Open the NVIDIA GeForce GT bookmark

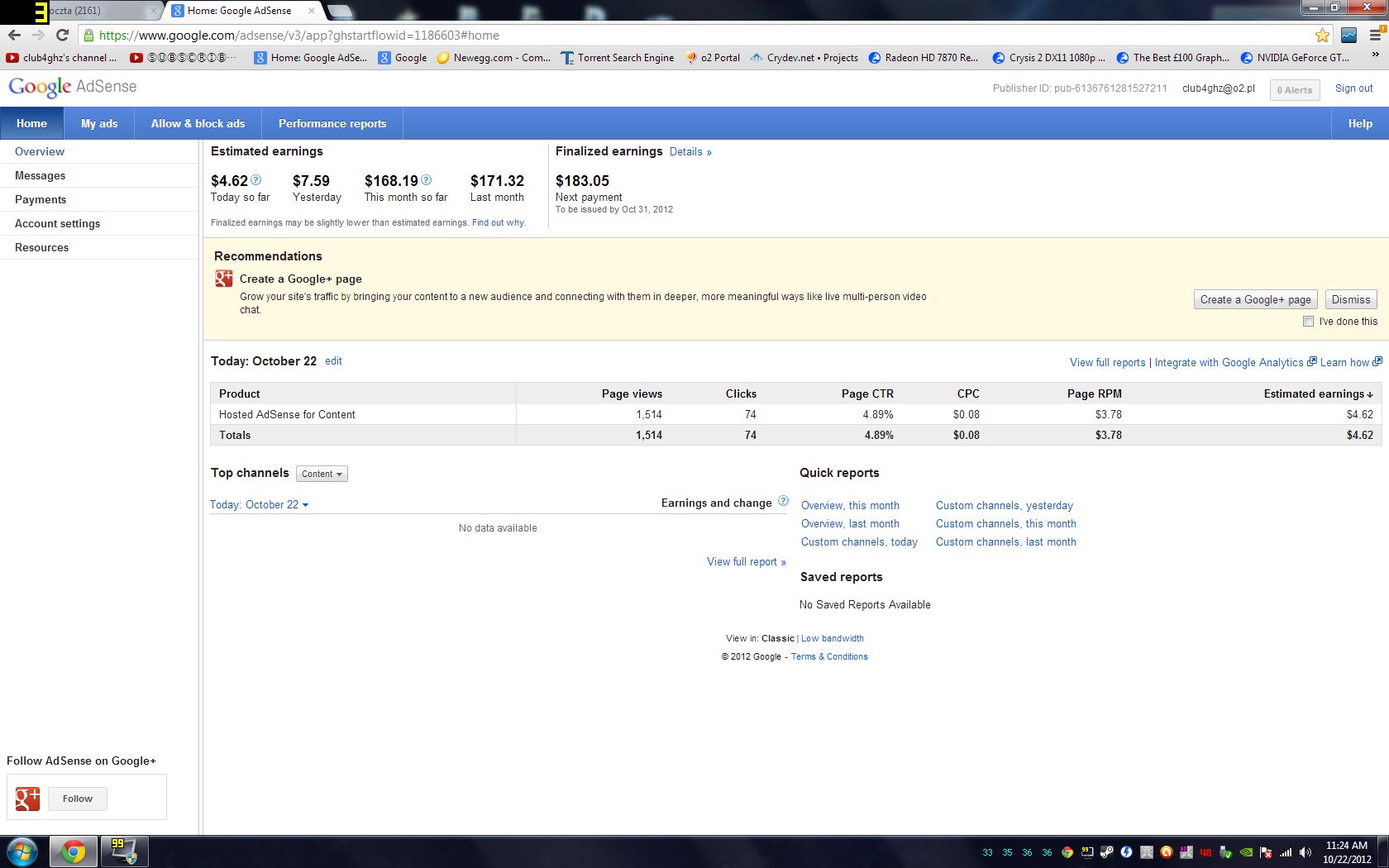[x=1295, y=58]
